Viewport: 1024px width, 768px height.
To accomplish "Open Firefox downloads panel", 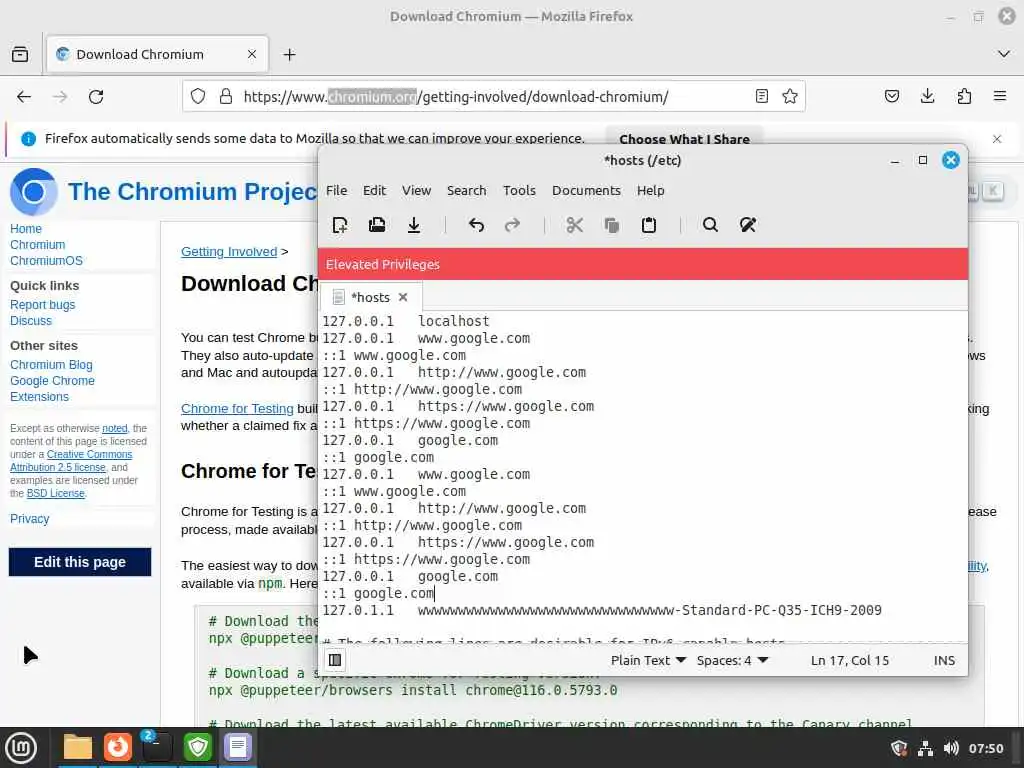I will [927, 97].
